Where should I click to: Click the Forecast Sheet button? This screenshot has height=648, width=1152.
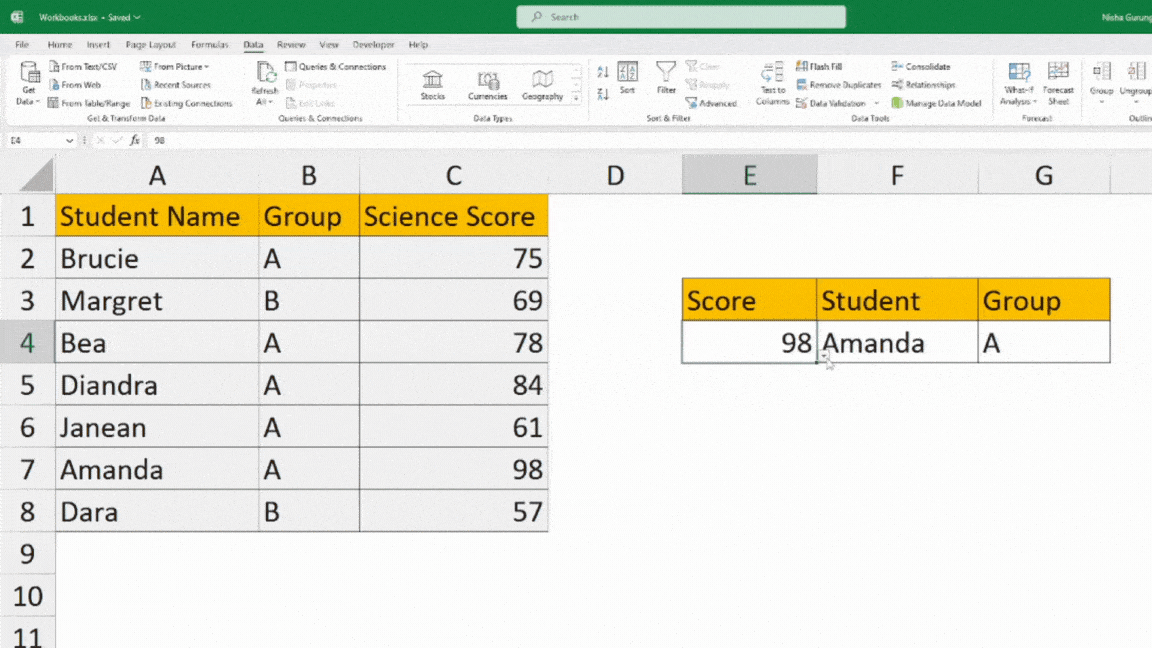point(1058,85)
